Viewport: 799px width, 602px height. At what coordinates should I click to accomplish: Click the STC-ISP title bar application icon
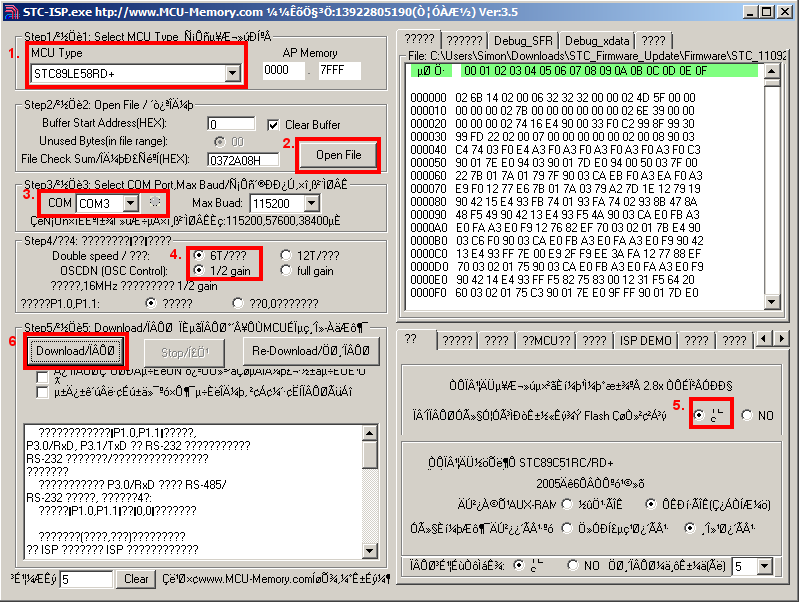12,12
